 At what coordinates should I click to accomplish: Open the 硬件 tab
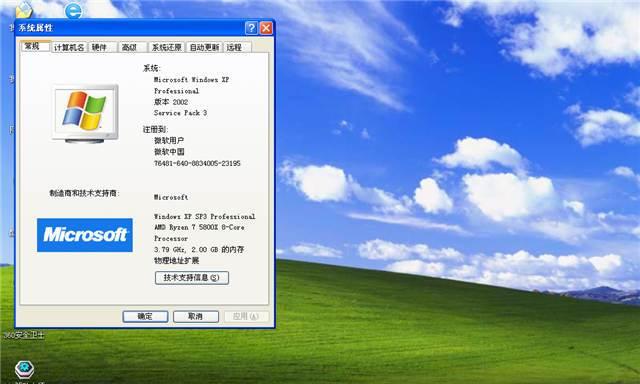coord(102,47)
